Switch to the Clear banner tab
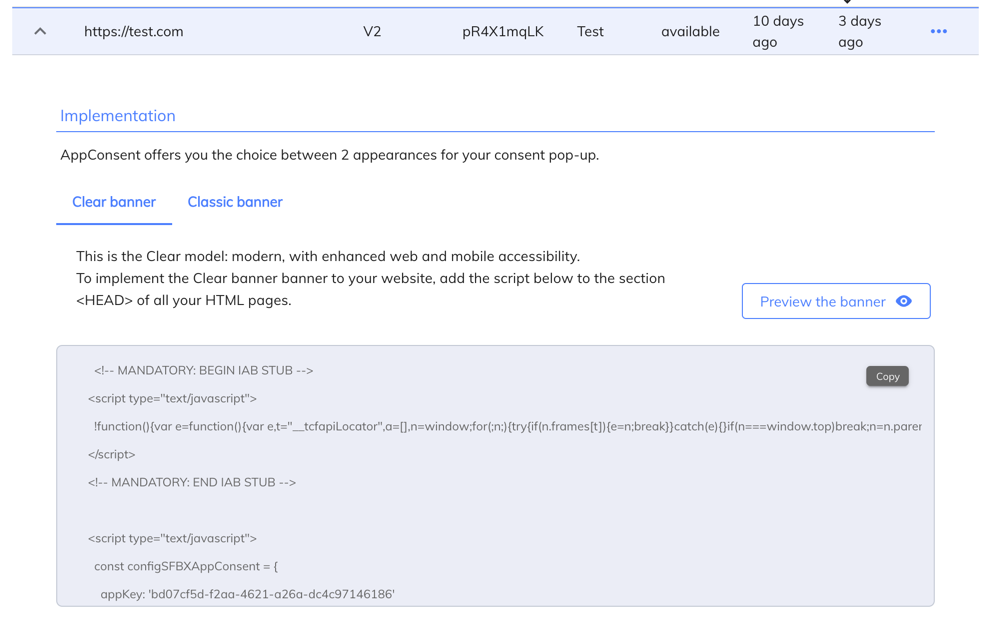Viewport: 991px width, 631px height. point(114,202)
